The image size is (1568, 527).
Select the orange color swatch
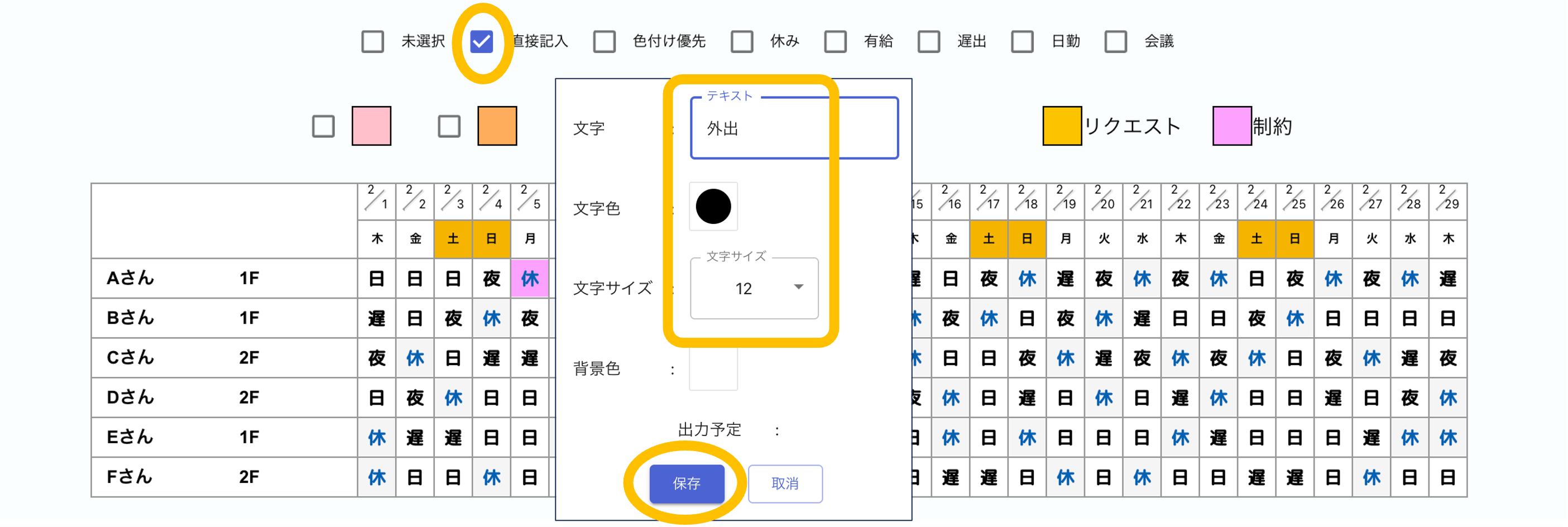point(497,126)
